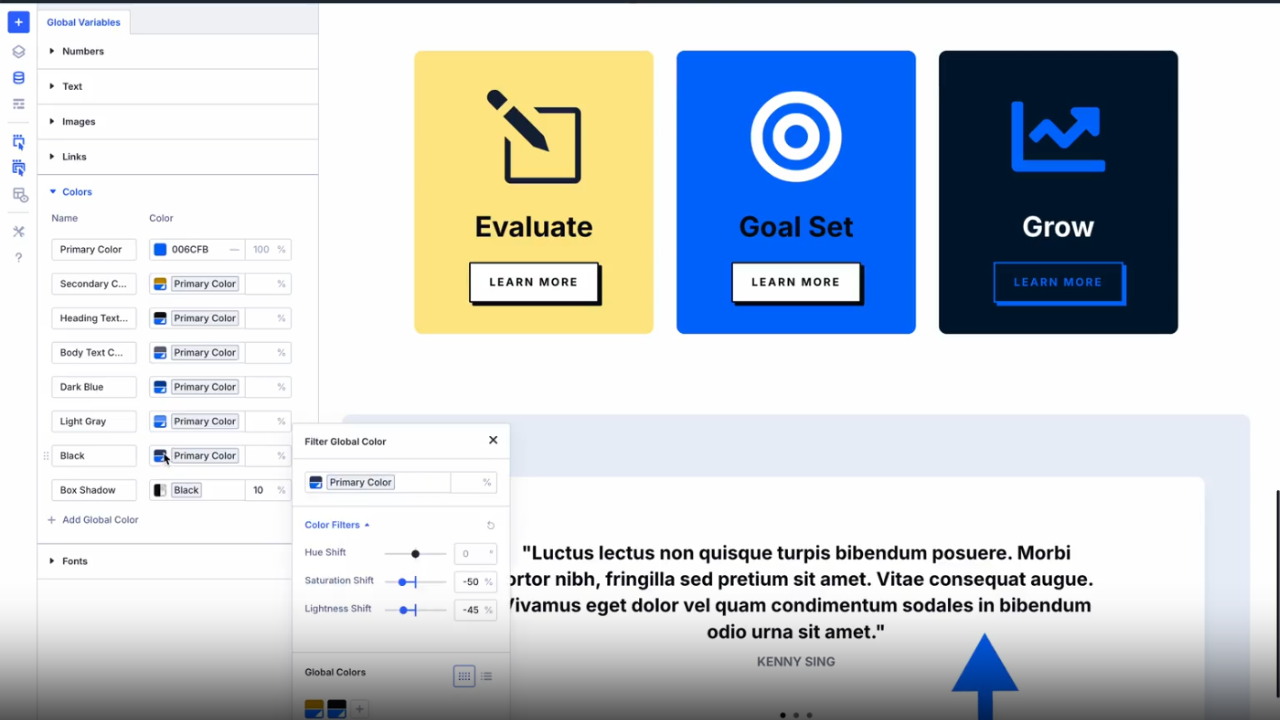
Task: Collapse the Colors section
Action: click(x=77, y=191)
